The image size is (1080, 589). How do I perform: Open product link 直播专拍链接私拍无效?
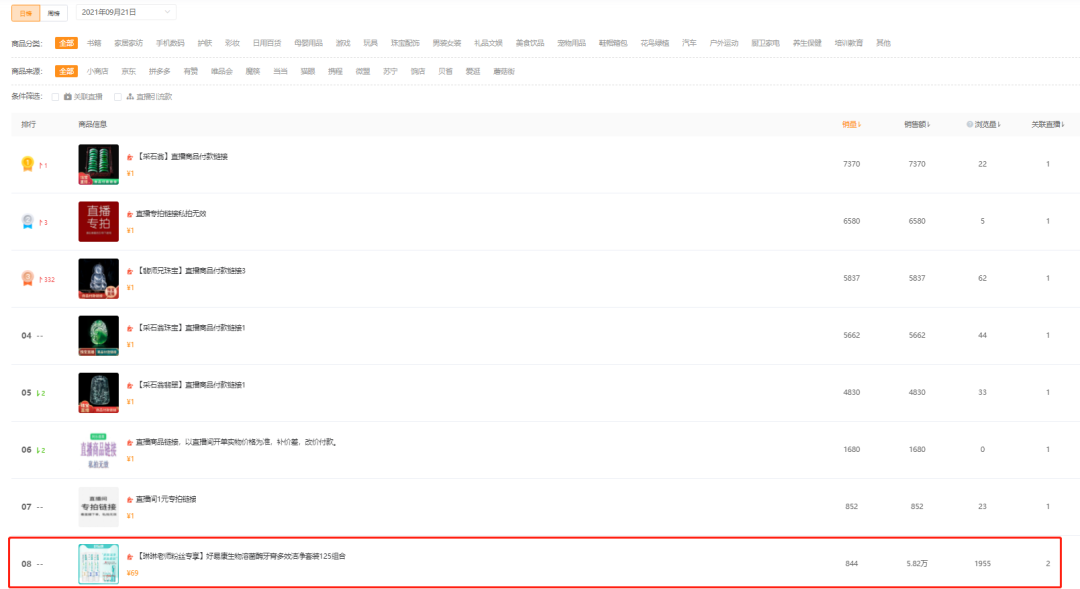pos(171,214)
